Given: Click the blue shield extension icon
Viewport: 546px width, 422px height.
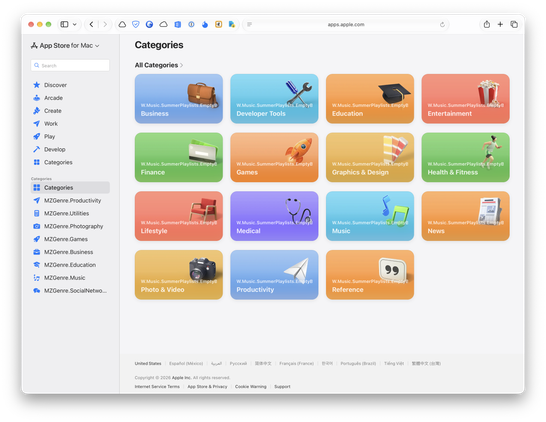Looking at the screenshot, I should pyautogui.click(x=136, y=24).
